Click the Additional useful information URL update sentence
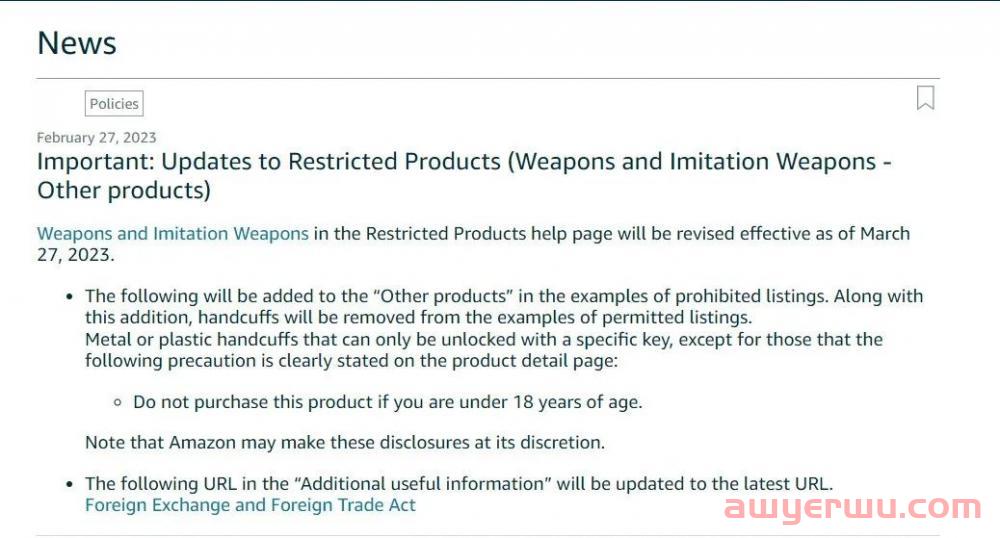1000x538 pixels. click(x=459, y=484)
